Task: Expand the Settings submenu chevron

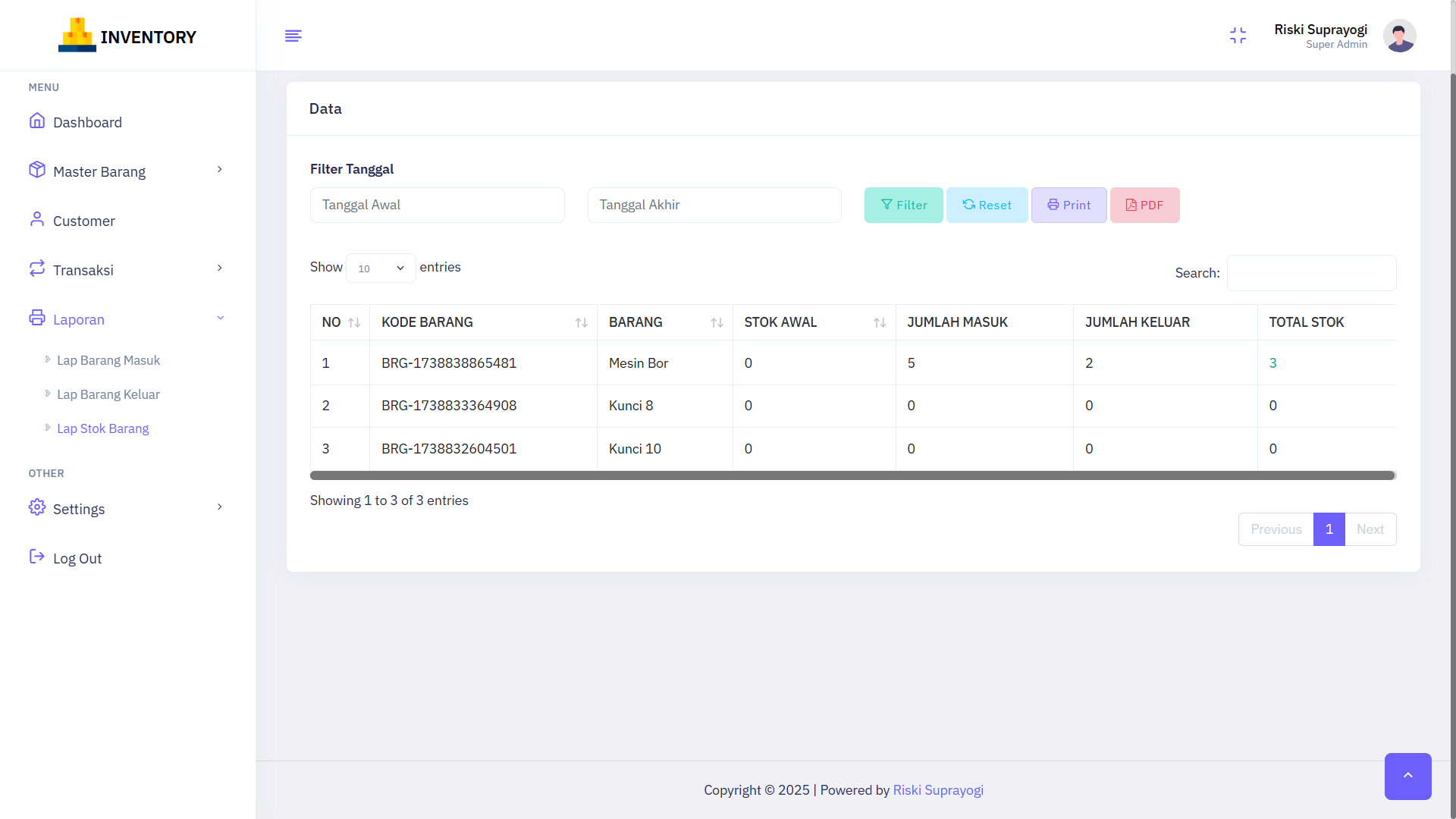Action: [x=220, y=507]
